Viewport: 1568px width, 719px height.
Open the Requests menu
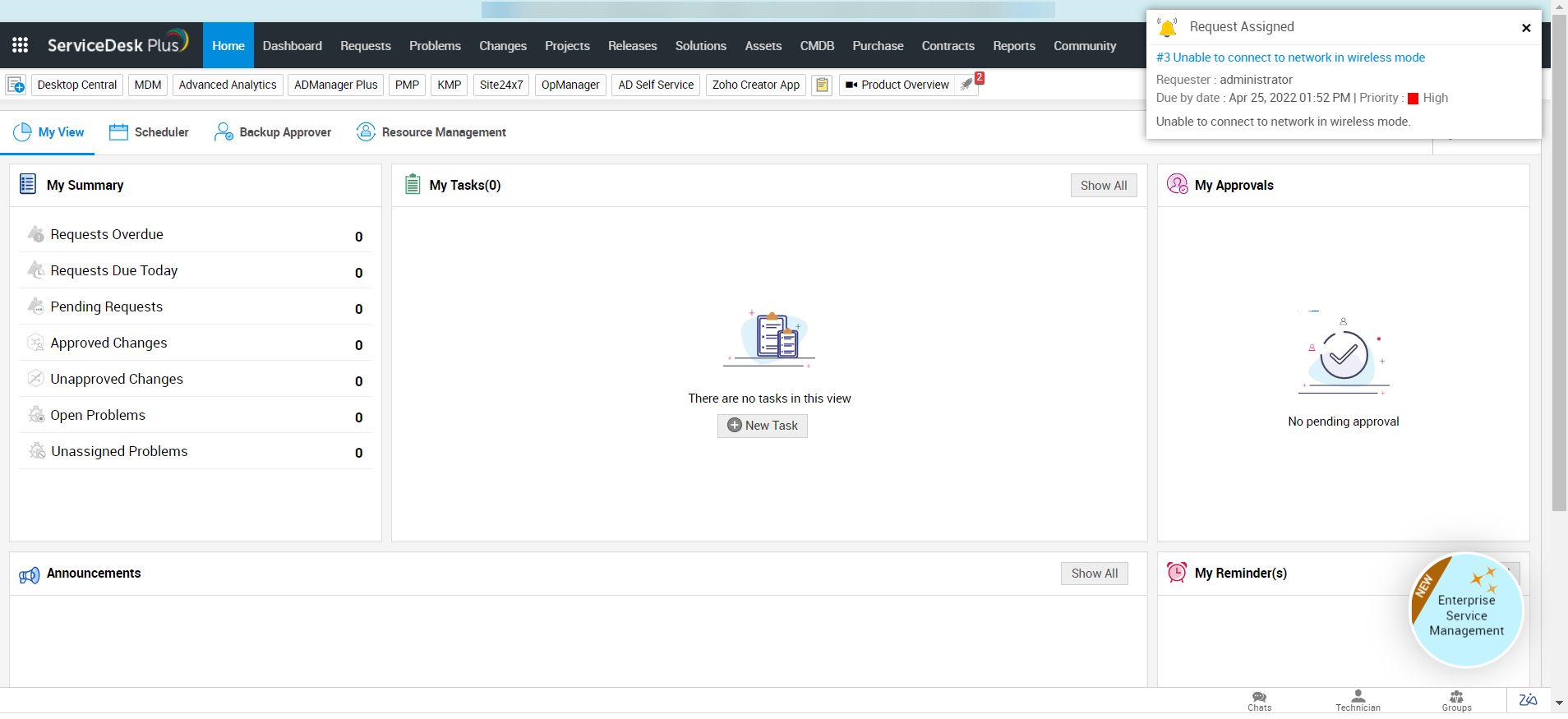tap(366, 45)
